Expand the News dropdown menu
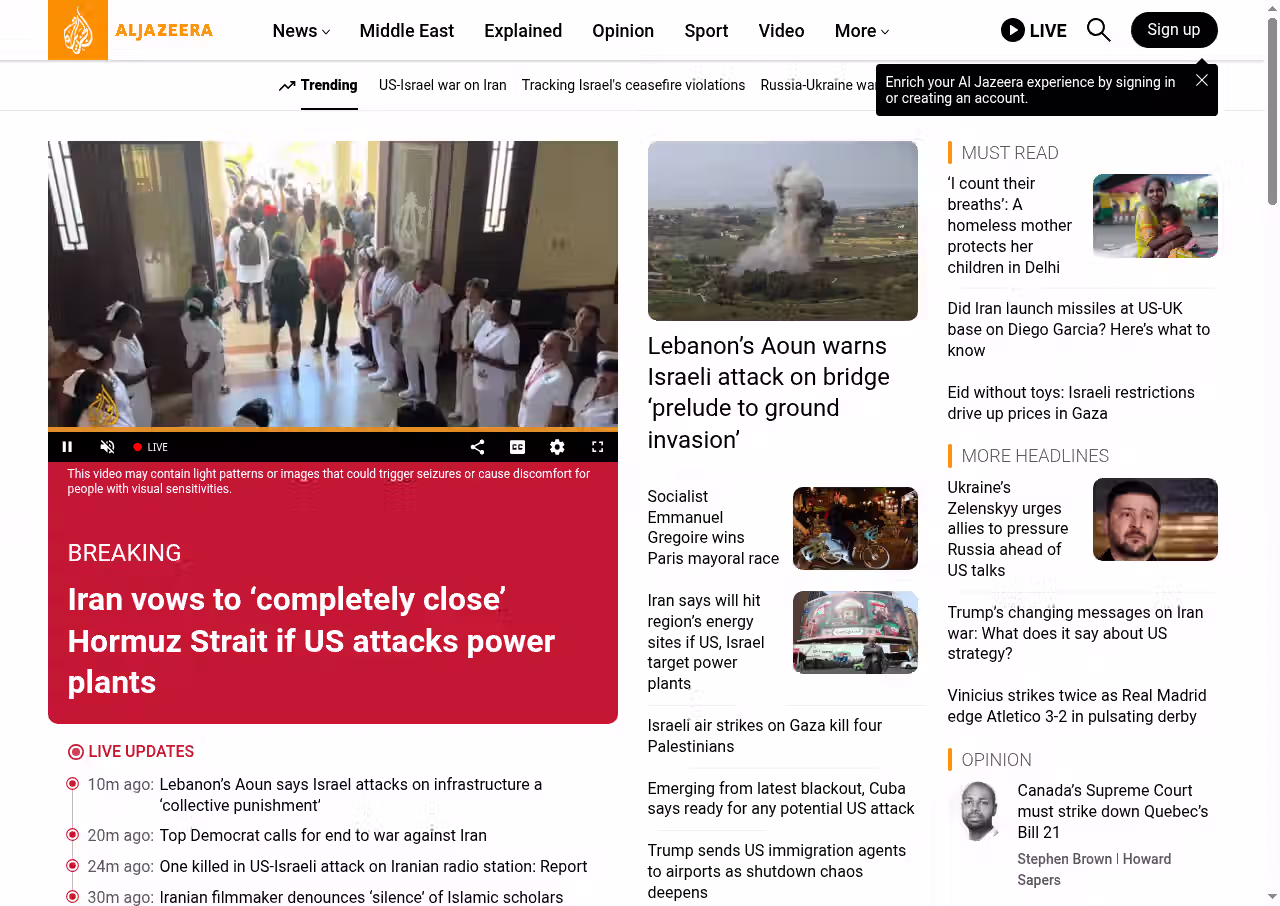Image resolution: width=1280 pixels, height=906 pixels. [301, 31]
